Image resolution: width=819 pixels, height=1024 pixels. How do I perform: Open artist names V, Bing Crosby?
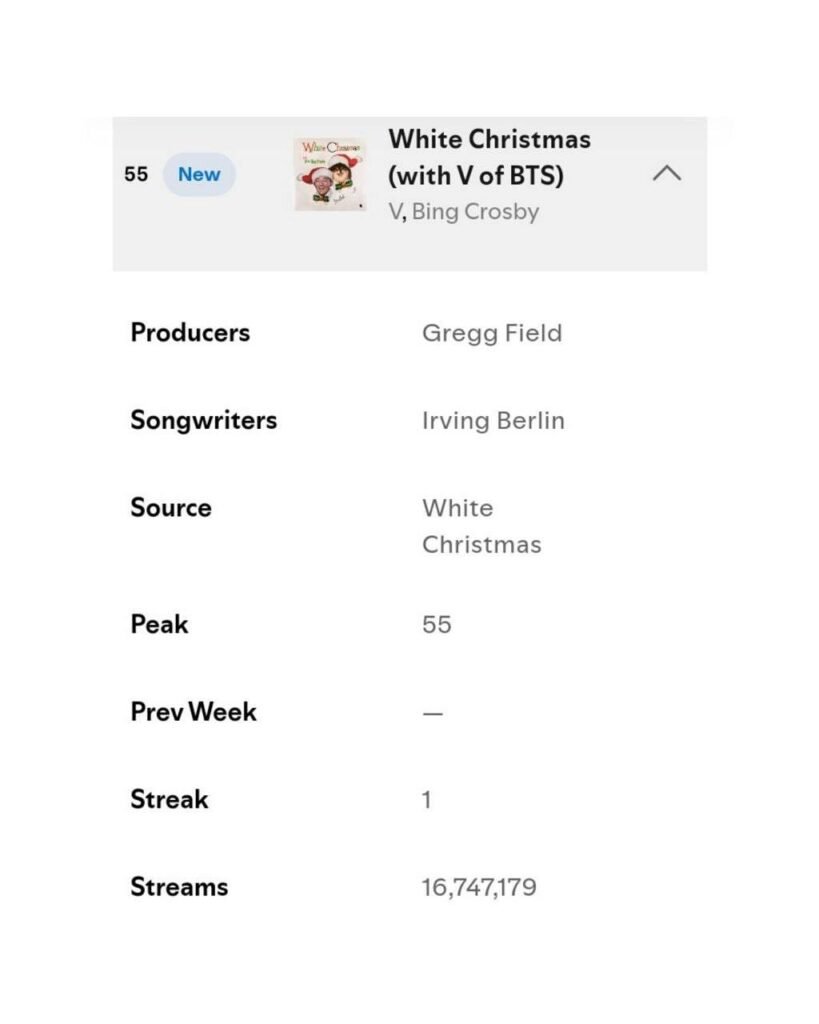(464, 212)
